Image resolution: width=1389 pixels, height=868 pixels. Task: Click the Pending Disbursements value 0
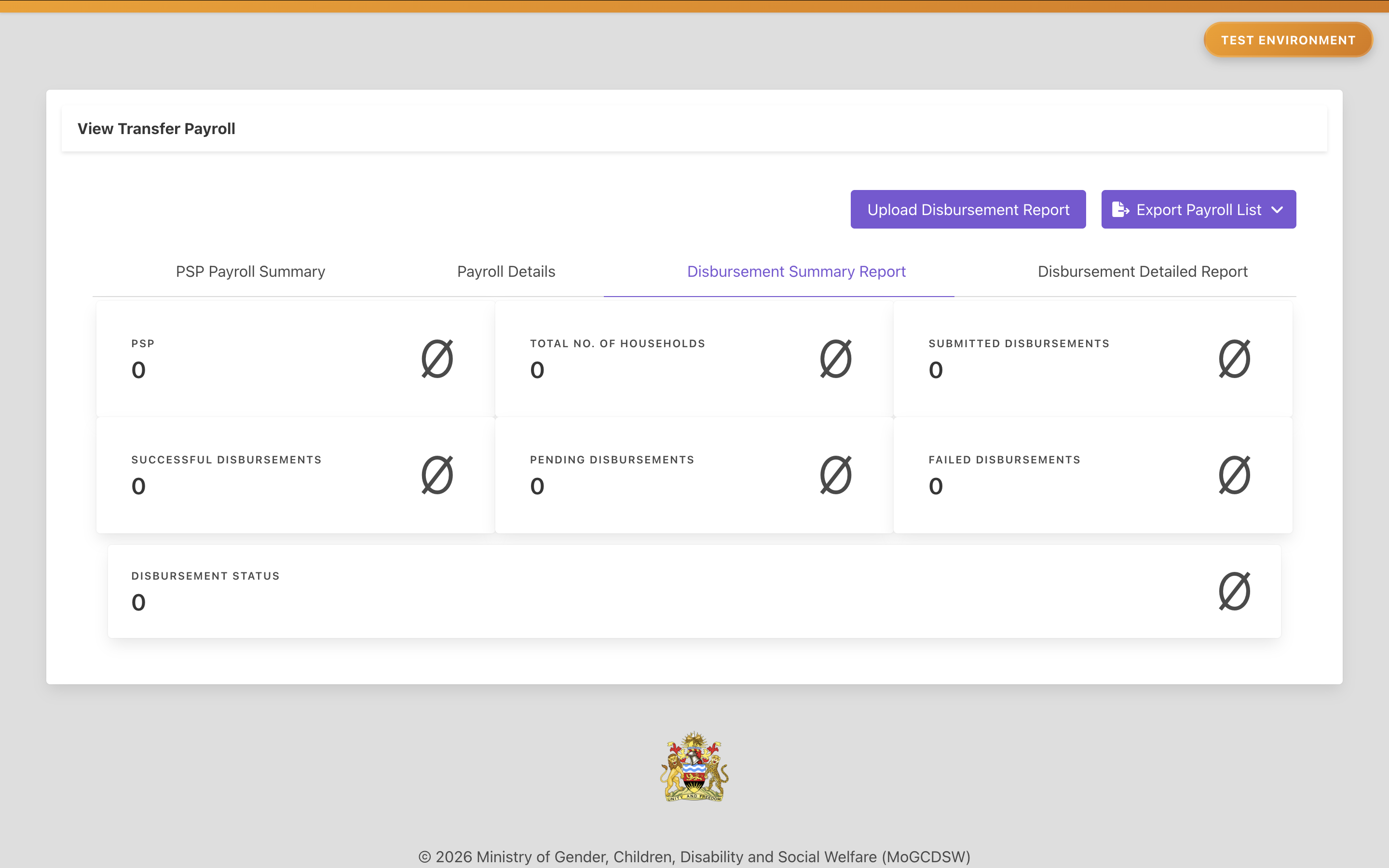(537, 486)
